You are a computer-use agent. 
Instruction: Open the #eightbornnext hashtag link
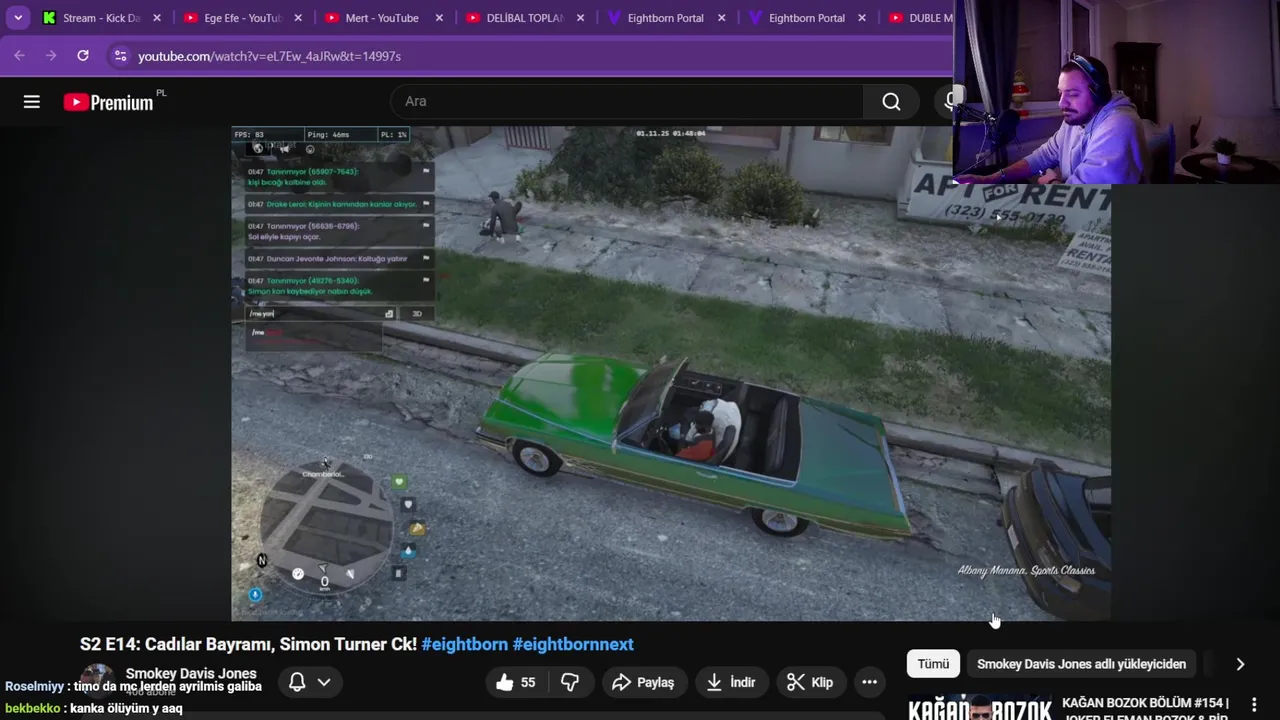[x=573, y=644]
